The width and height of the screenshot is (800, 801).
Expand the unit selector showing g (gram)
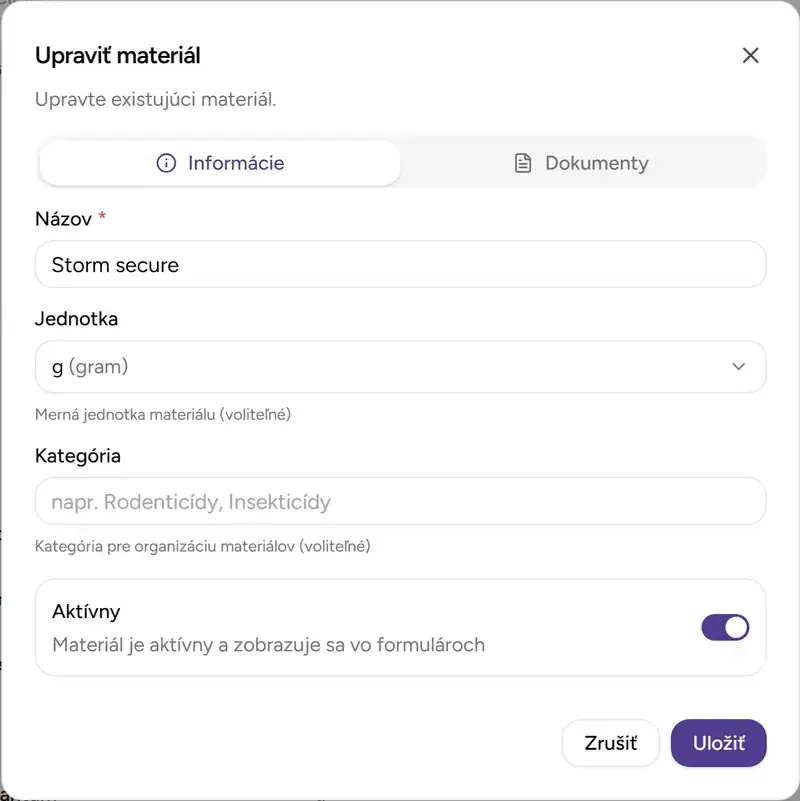tap(400, 367)
